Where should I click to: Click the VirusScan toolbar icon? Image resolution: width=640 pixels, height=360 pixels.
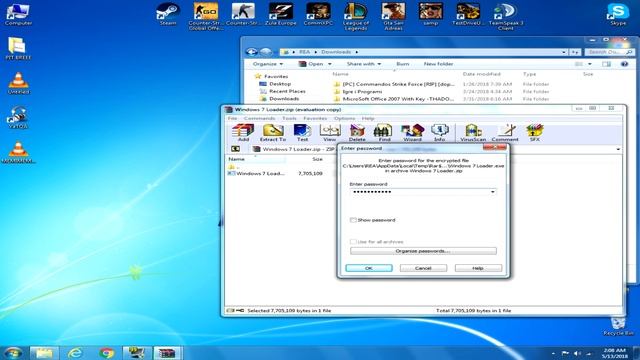(x=473, y=133)
